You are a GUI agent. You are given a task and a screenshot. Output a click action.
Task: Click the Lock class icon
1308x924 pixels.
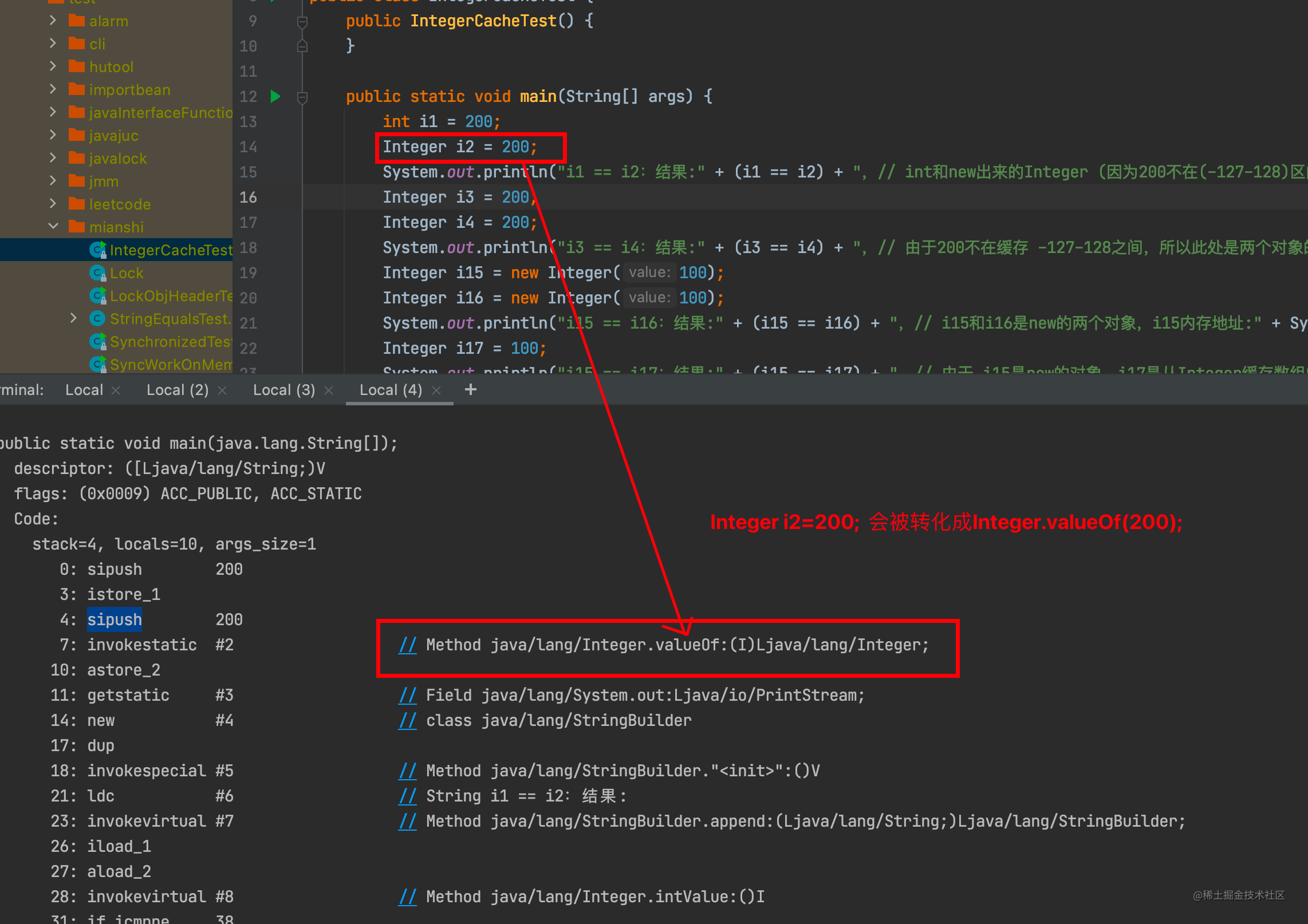tap(97, 273)
